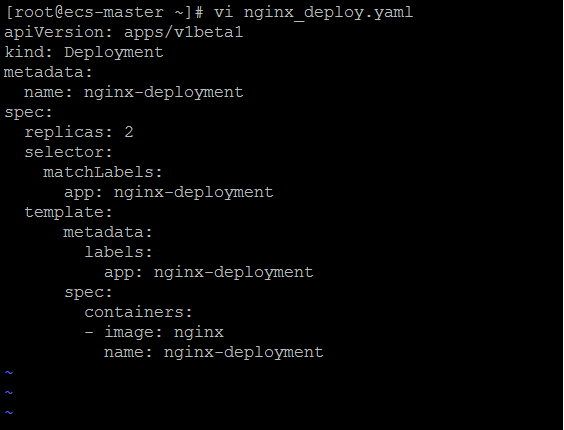Click the selector: key
Viewport: 564px width, 430px height.
click(69, 152)
